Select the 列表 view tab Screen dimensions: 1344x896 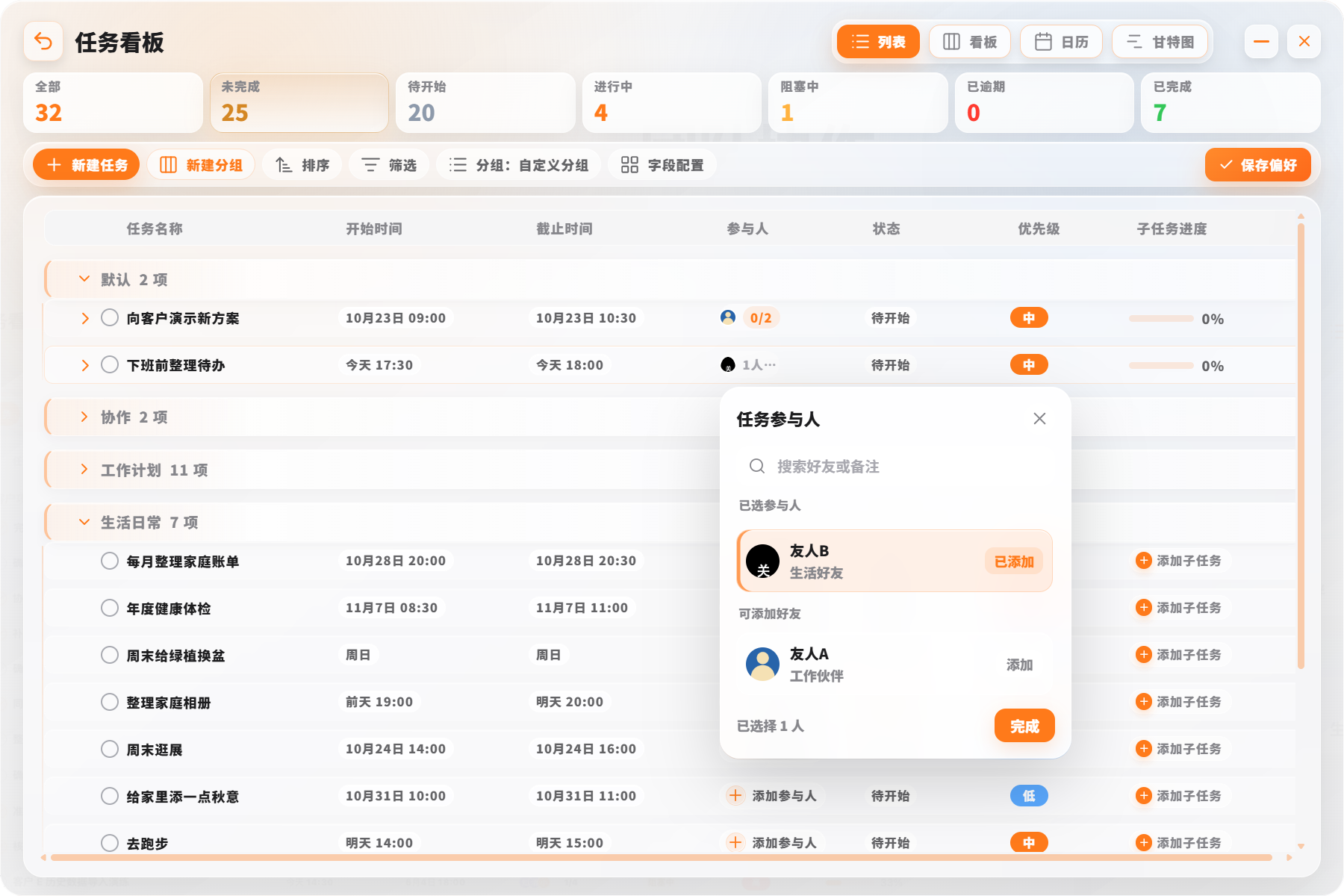[878, 42]
